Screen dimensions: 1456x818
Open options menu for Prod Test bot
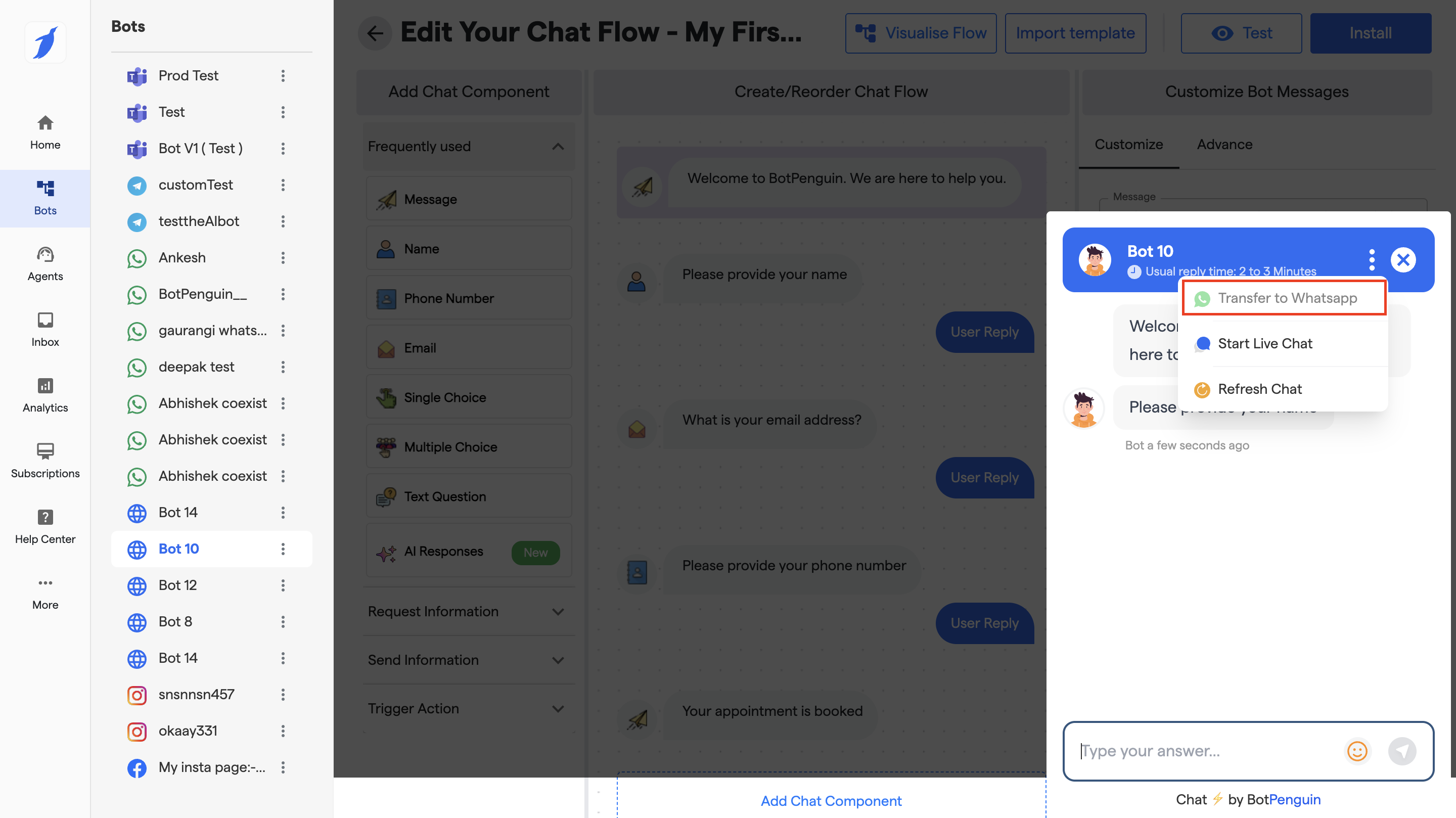tap(283, 76)
